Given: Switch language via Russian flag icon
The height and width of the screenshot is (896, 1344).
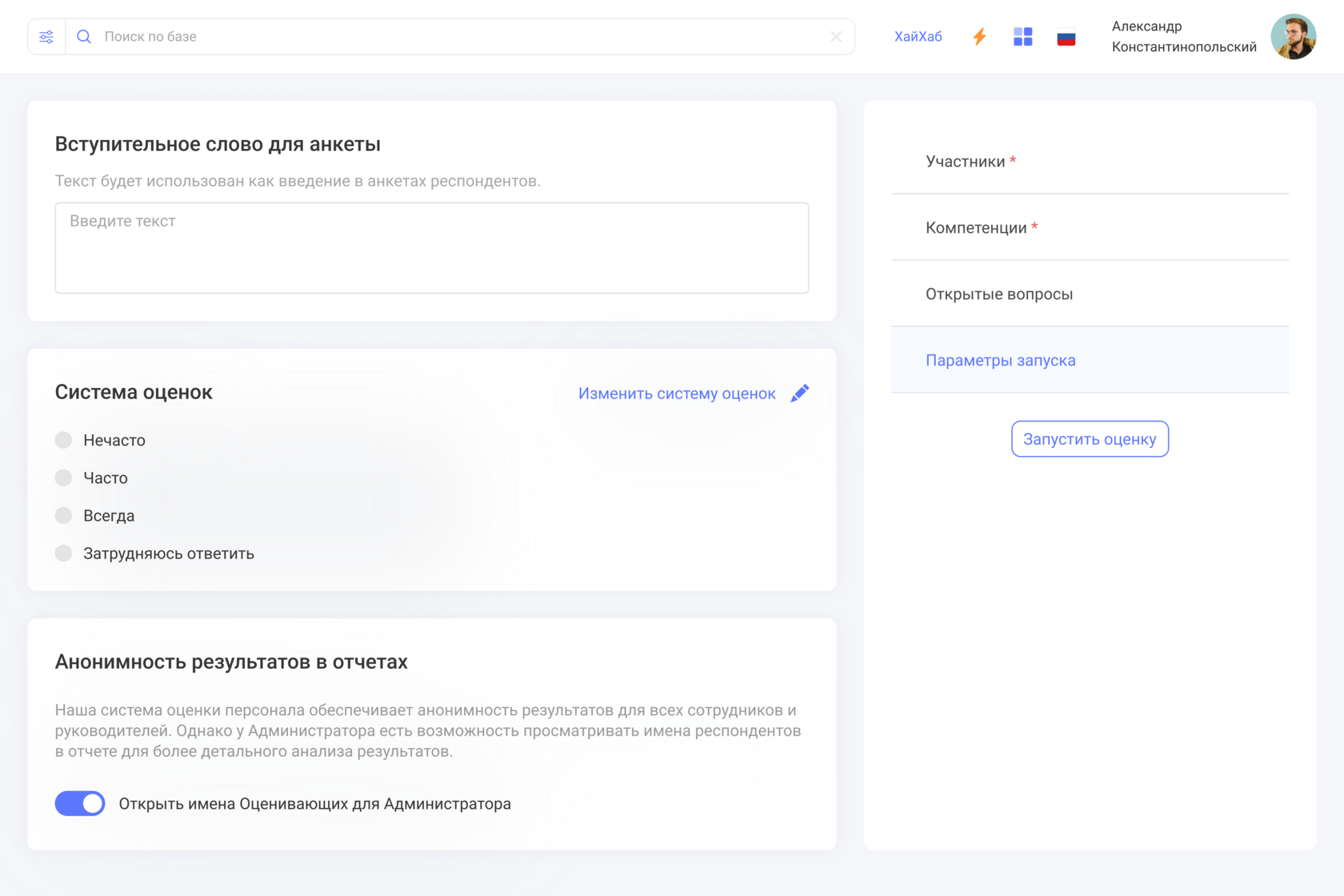Looking at the screenshot, I should coord(1066,37).
